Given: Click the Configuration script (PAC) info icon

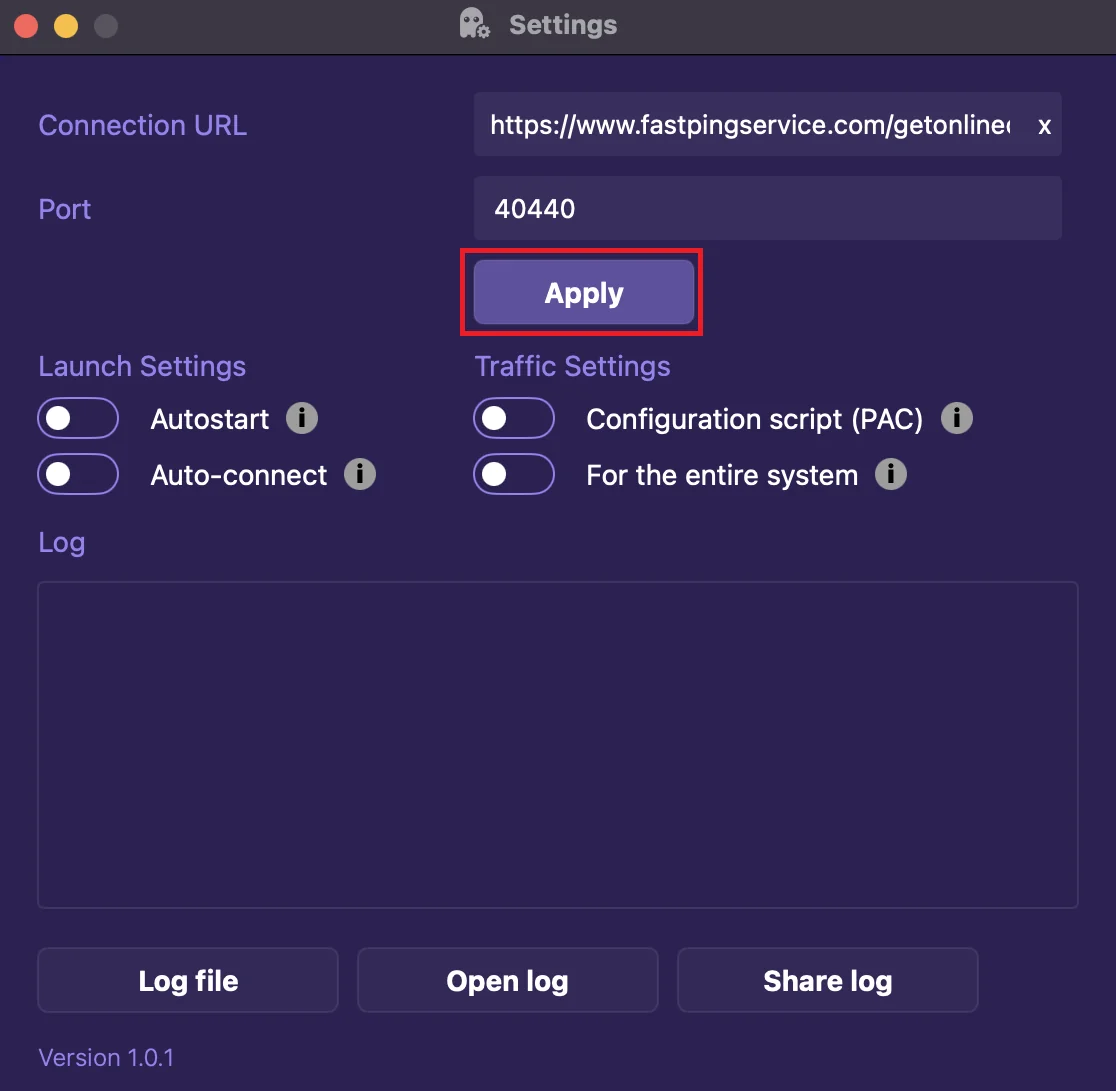Looking at the screenshot, I should pyautogui.click(x=957, y=418).
